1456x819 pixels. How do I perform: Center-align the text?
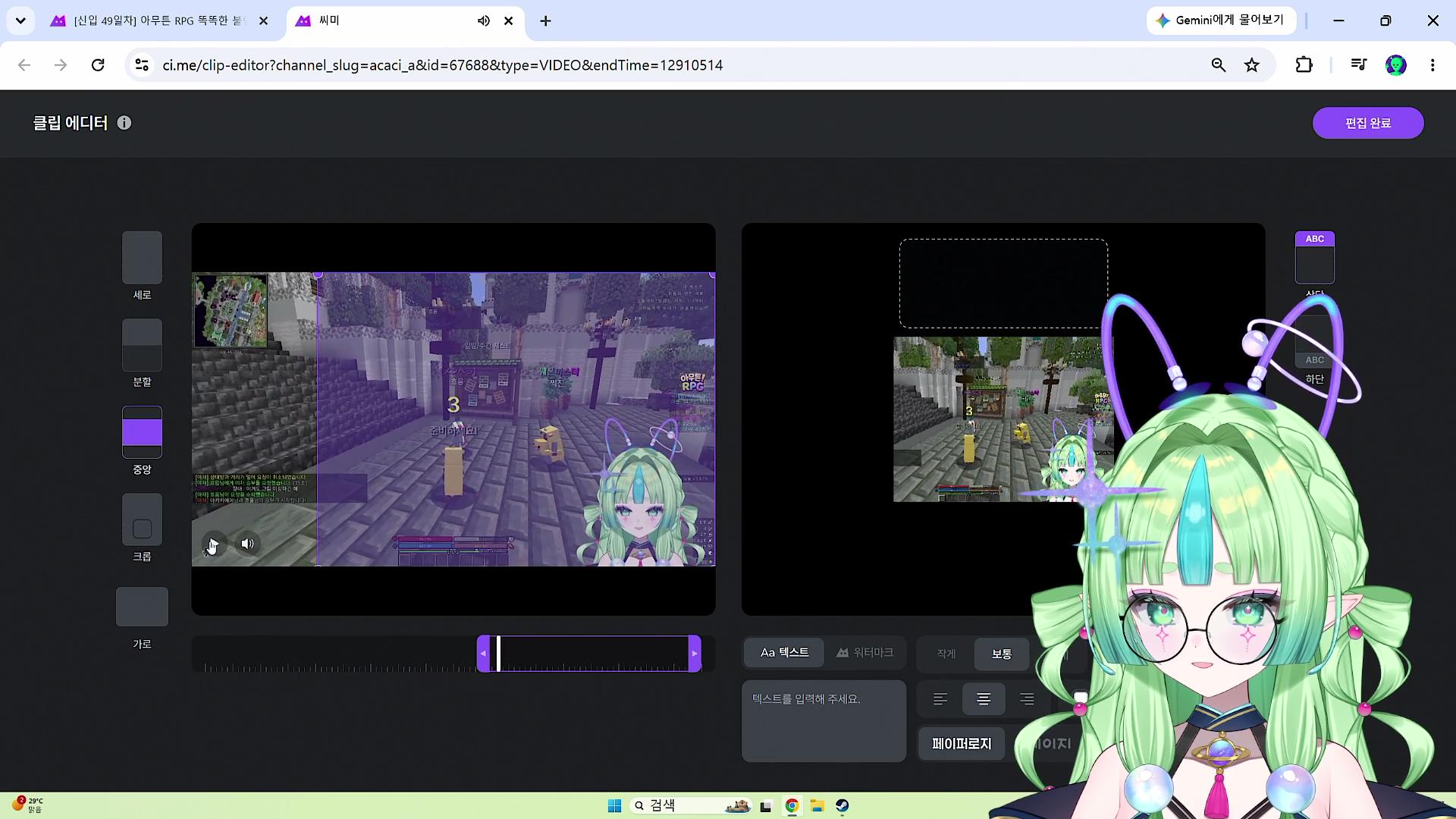pos(984,699)
